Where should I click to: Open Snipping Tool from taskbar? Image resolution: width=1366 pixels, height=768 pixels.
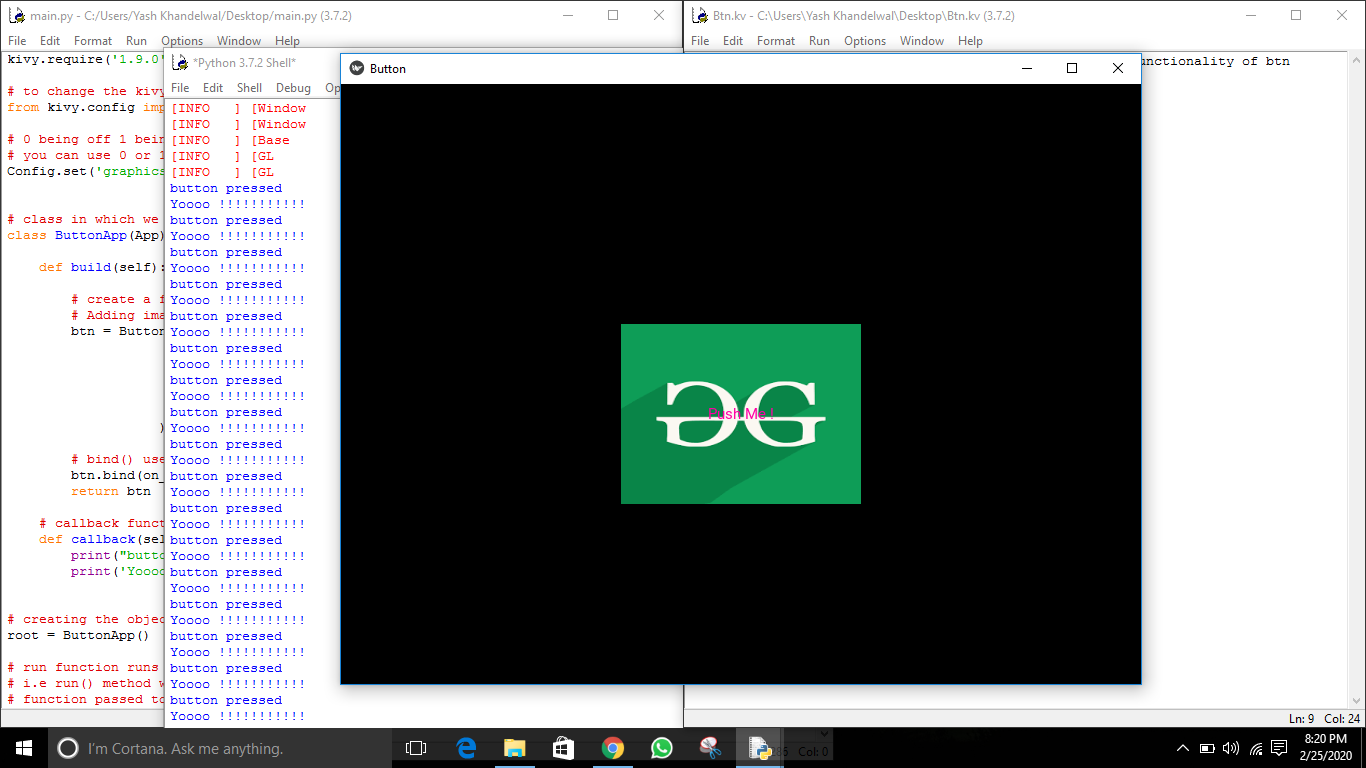click(x=711, y=748)
